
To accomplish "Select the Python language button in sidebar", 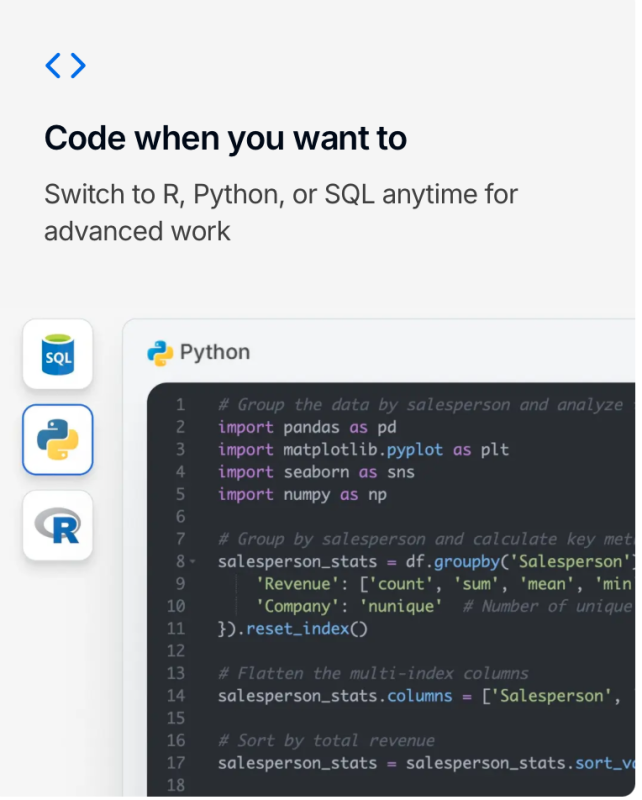I will coord(58,439).
